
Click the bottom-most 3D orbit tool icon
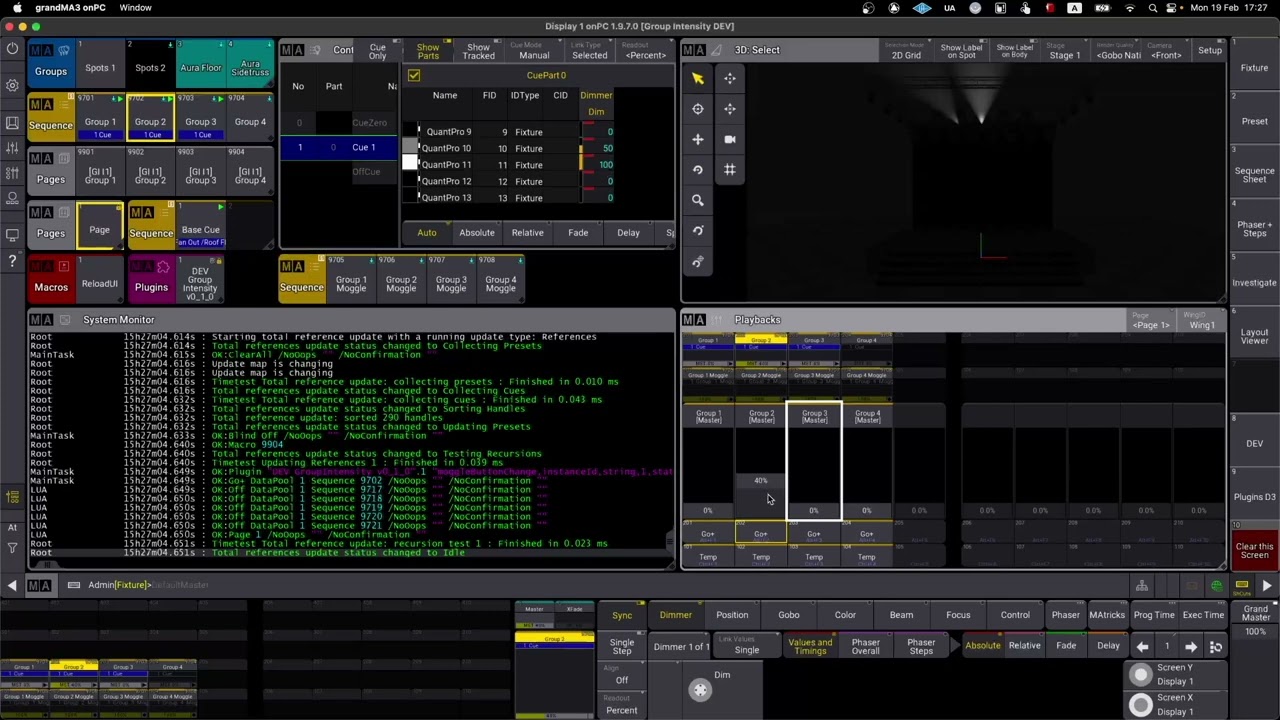pos(698,261)
